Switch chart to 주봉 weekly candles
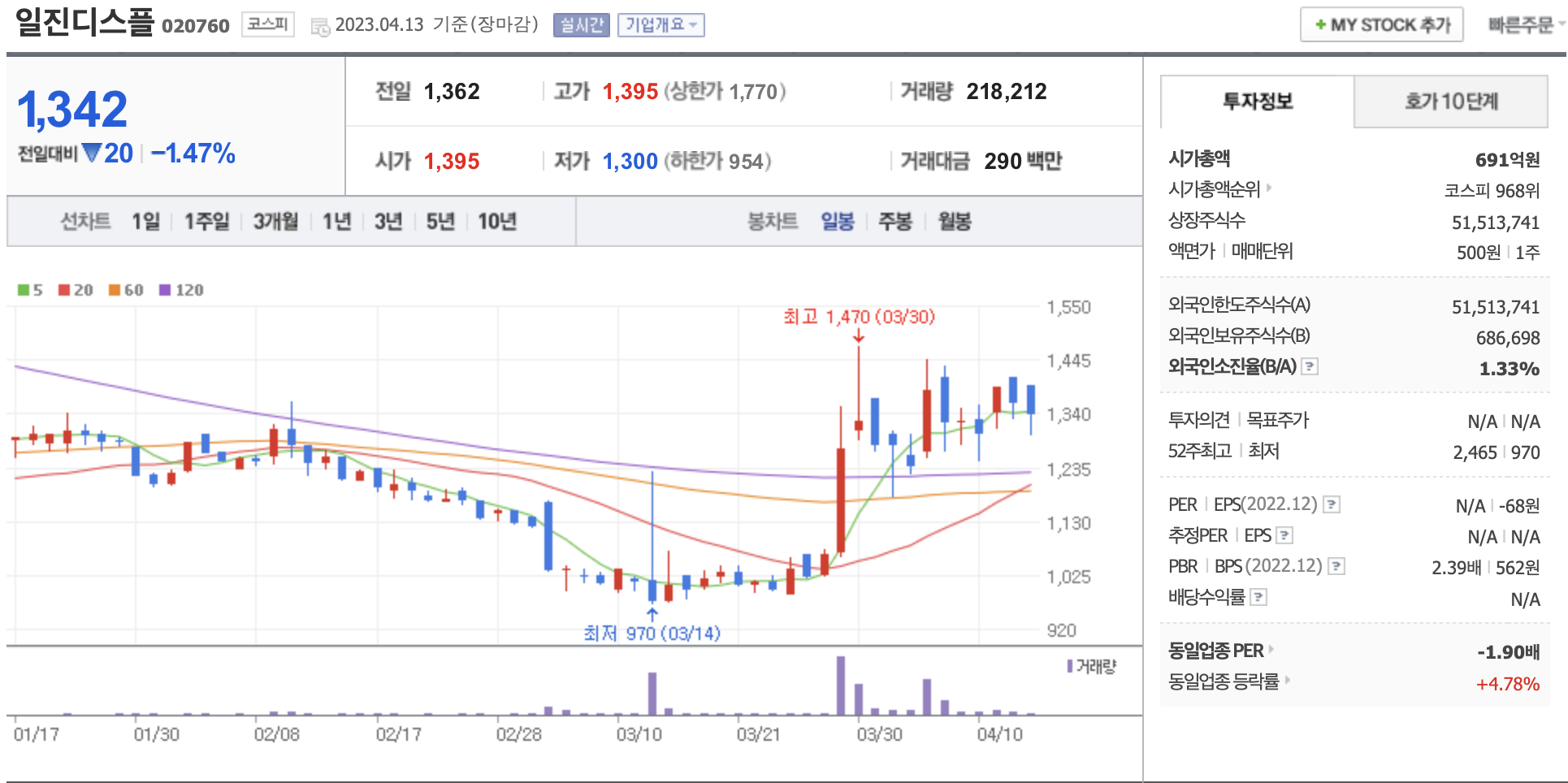1568x783 pixels. tap(895, 221)
